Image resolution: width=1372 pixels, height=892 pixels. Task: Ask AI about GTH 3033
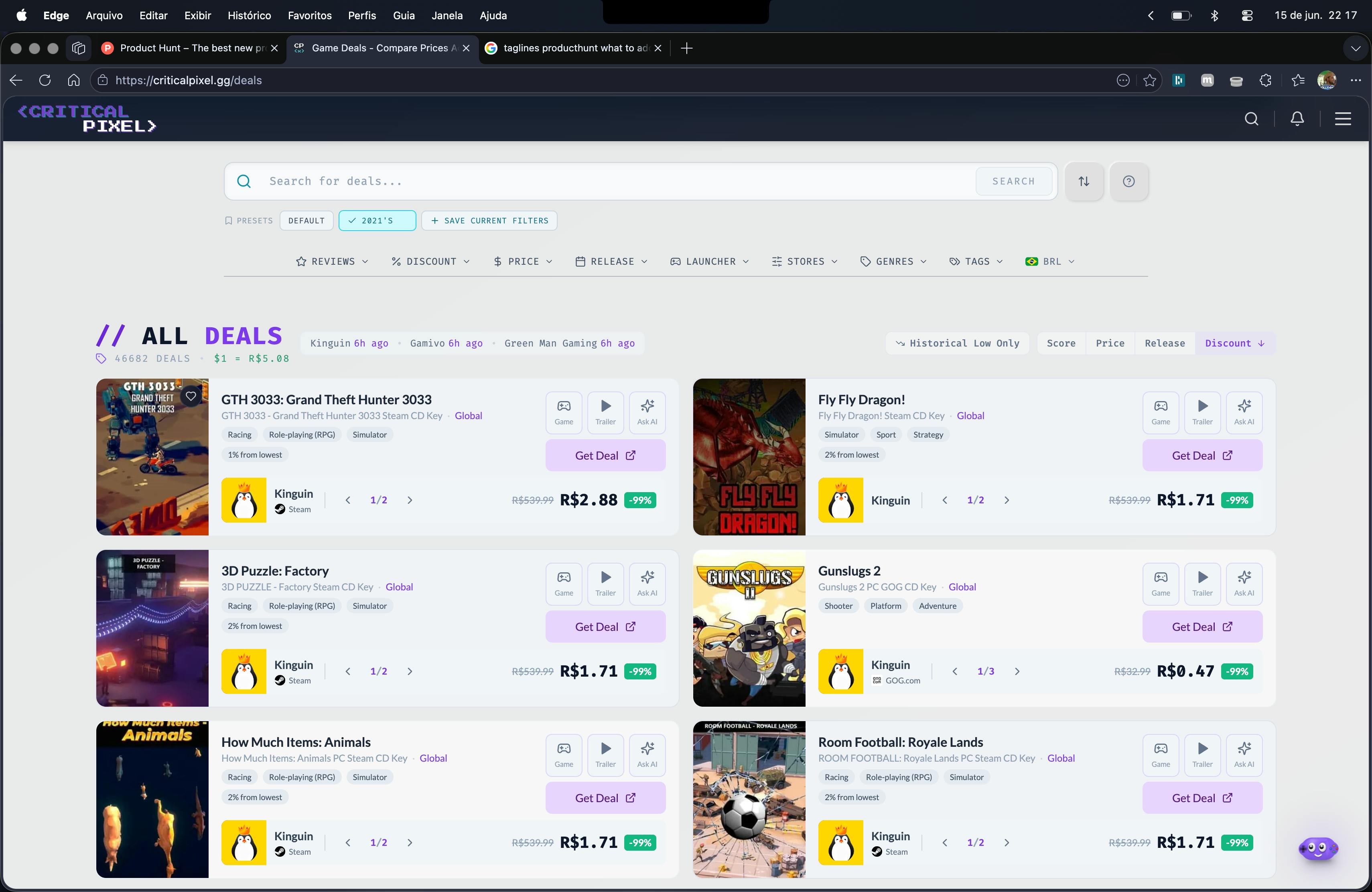pyautogui.click(x=647, y=413)
